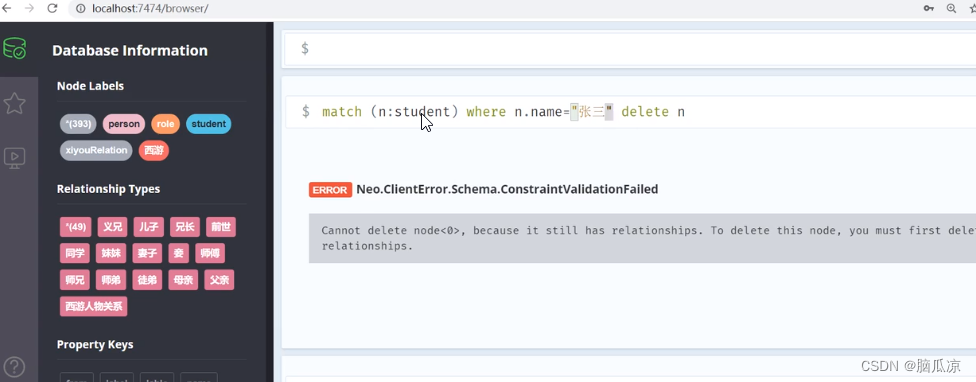The height and width of the screenshot is (382, 976).
Task: Click the ERROR badge in result frame
Action: point(331,190)
